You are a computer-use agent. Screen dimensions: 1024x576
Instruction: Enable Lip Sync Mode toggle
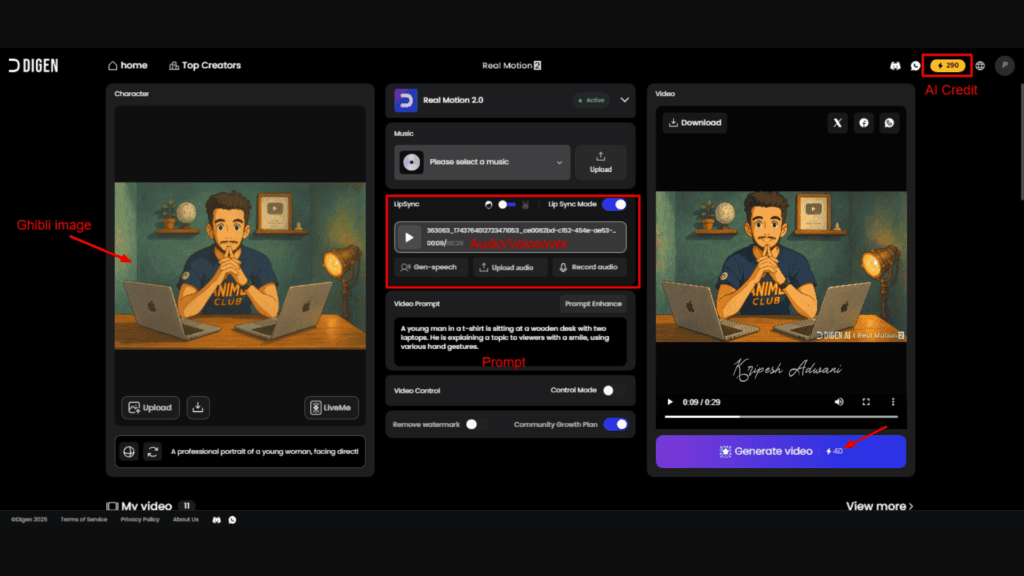614,204
